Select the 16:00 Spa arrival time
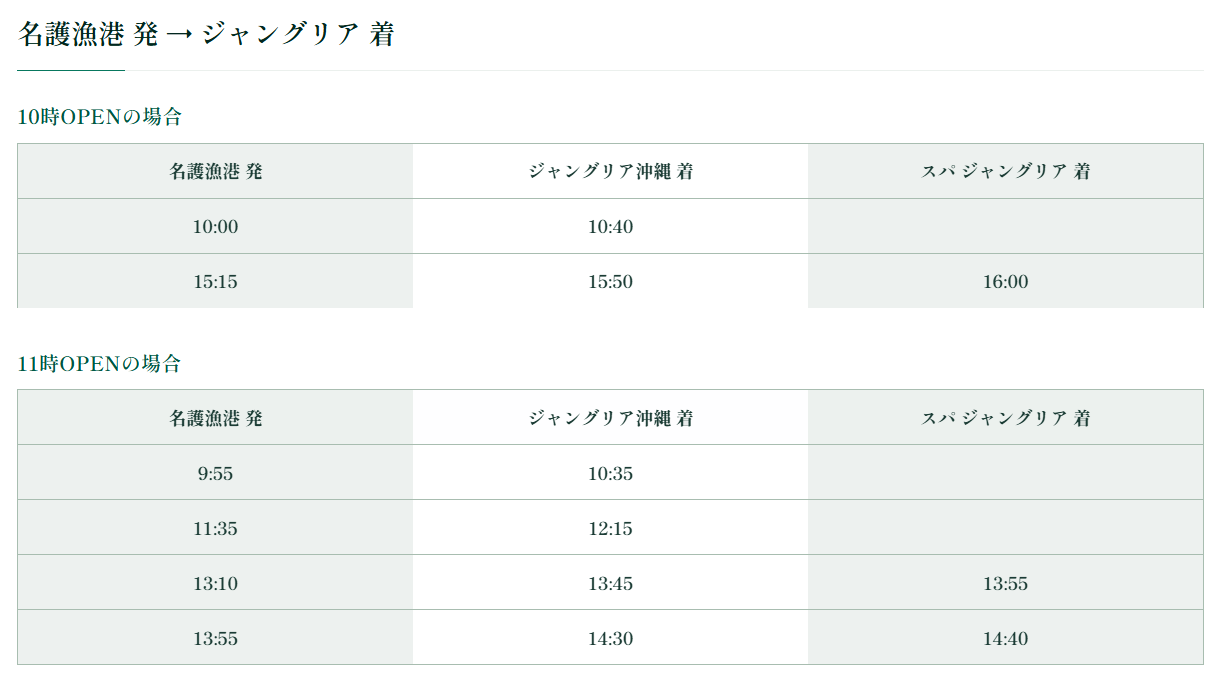The image size is (1215, 684). pyautogui.click(x=1005, y=282)
